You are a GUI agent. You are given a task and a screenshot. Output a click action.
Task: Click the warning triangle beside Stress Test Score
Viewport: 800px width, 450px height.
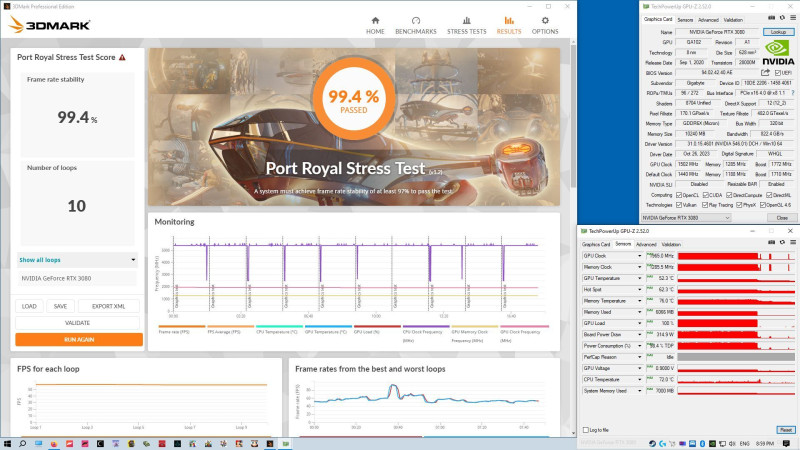tap(122, 57)
